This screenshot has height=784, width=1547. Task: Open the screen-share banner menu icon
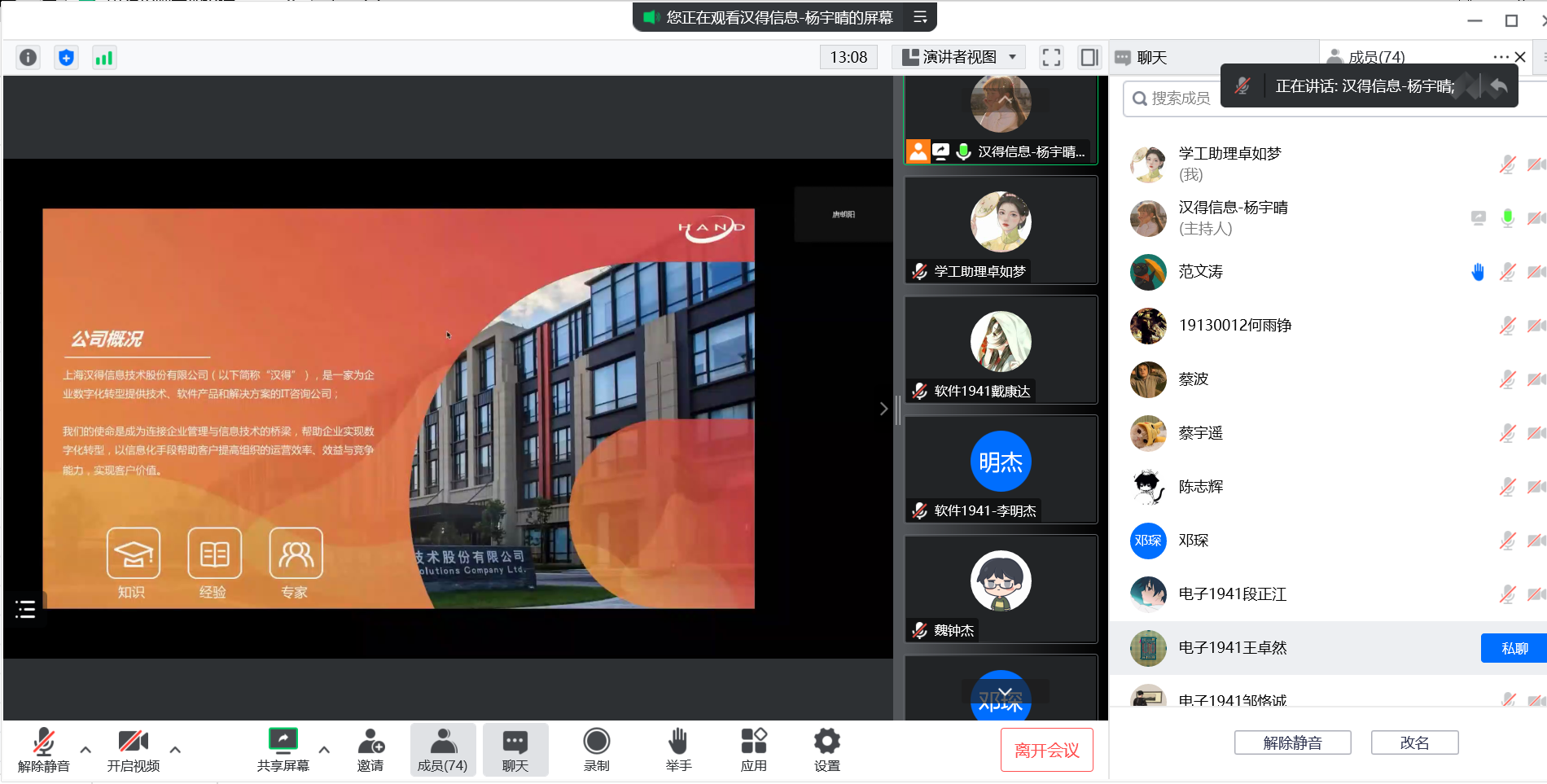pyautogui.click(x=920, y=17)
